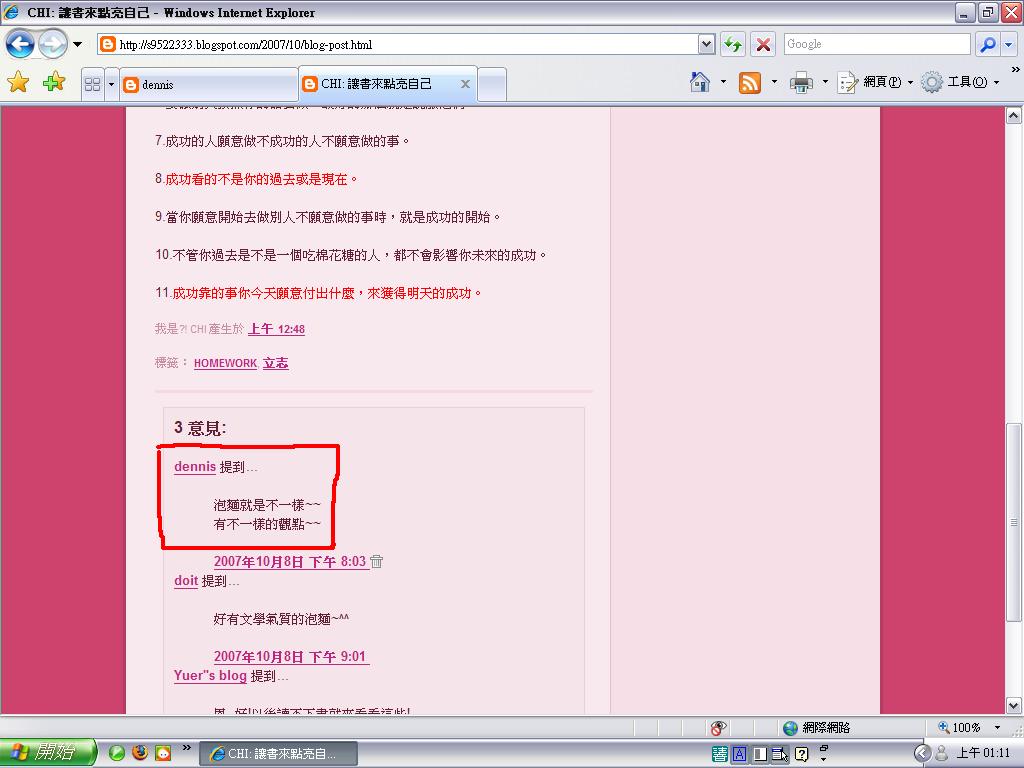Viewport: 1024px width, 768px height.
Task: Open dennis commenter profile link
Action: [195, 466]
